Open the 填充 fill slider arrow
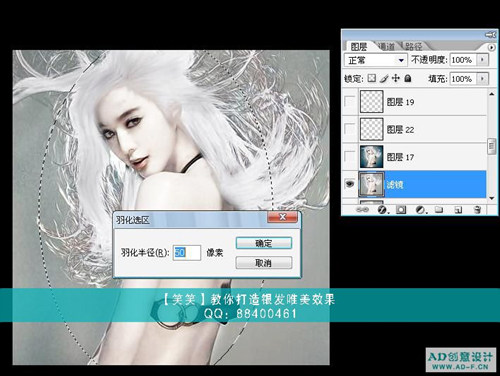 (482, 79)
